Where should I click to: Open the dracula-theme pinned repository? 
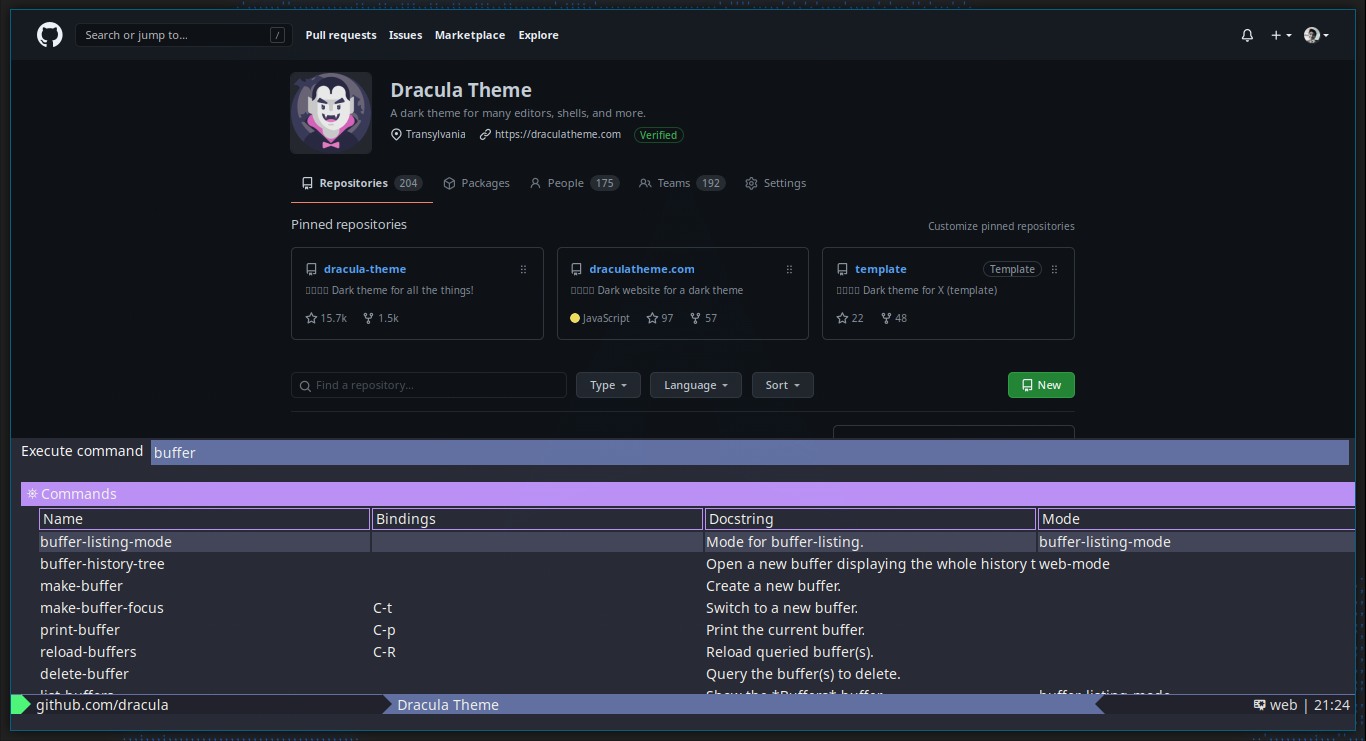[365, 269]
